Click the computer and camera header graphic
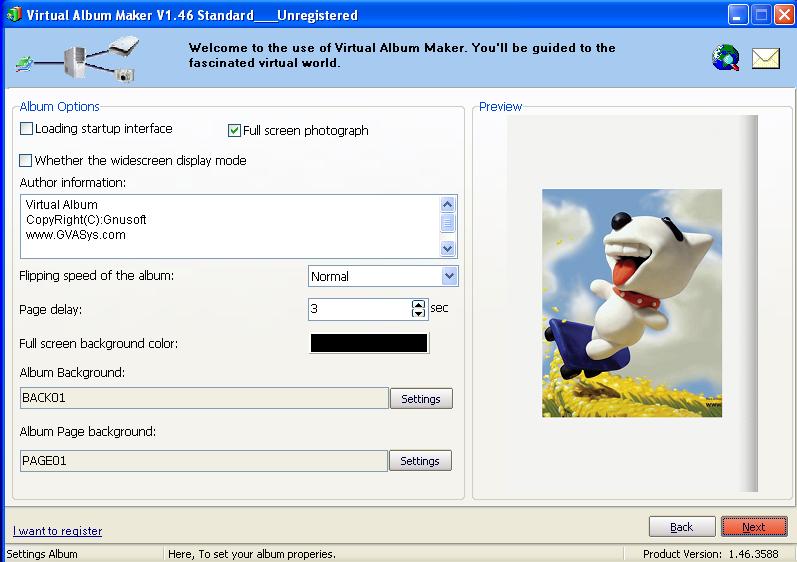Screen dimensions: 797x562 (x=76, y=59)
